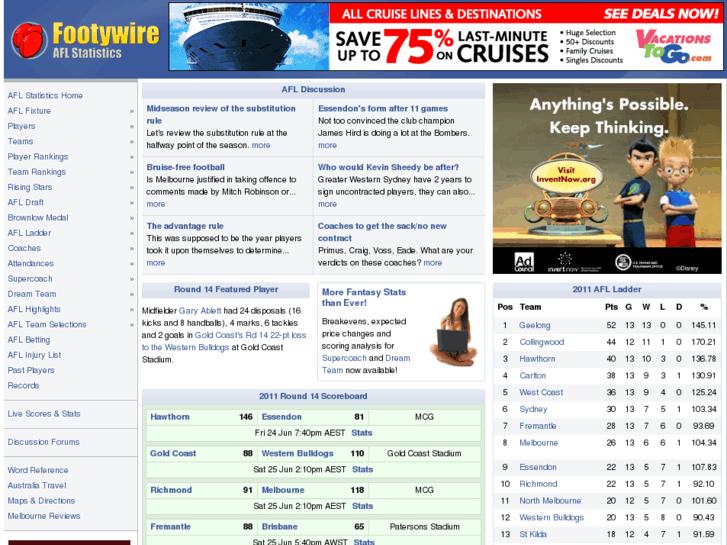Screen dimensions: 727x545
Task: Open the Records page
Action: (x=23, y=385)
